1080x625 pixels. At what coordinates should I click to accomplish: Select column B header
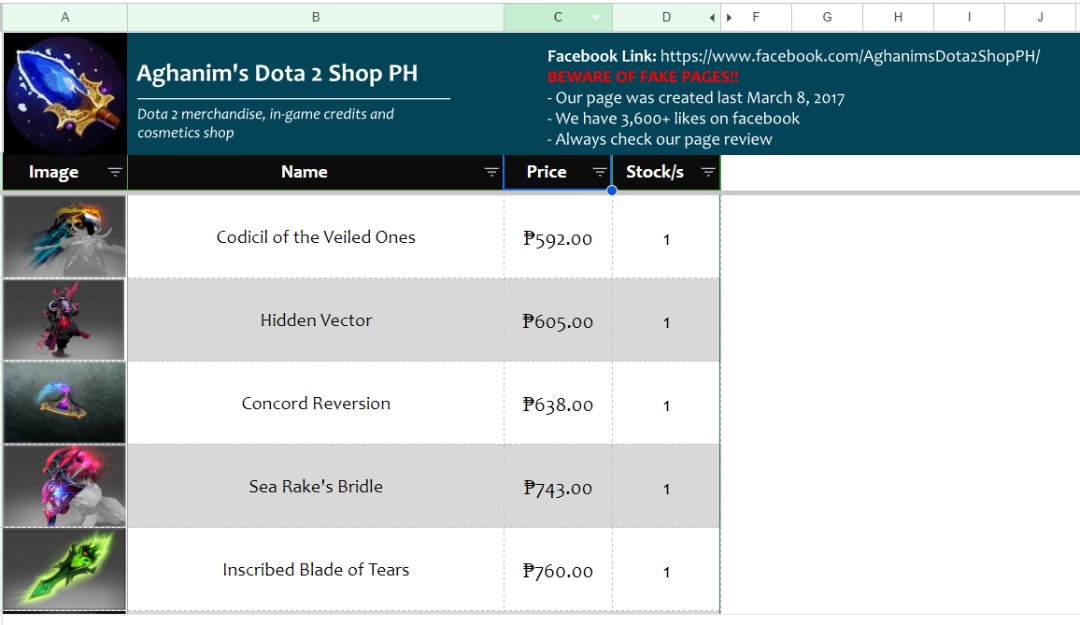pos(316,17)
